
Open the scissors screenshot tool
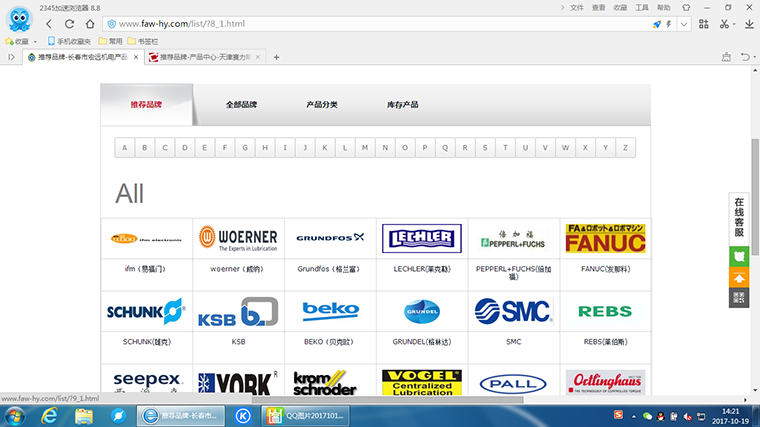pyautogui.click(x=724, y=24)
